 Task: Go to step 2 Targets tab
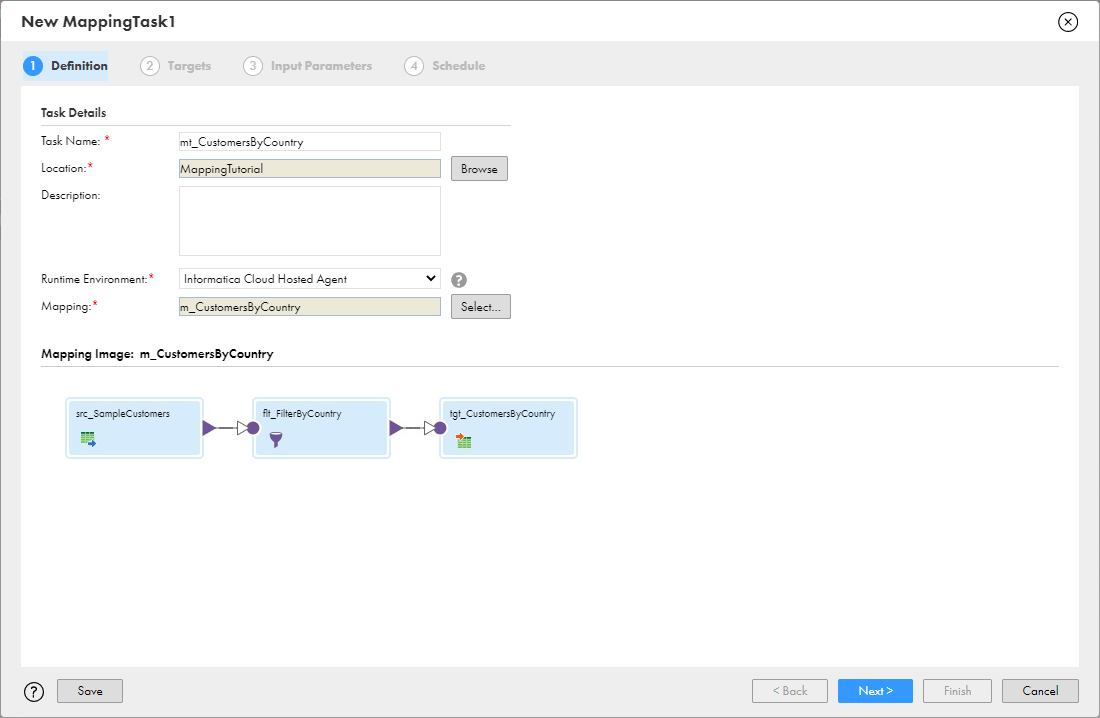tap(175, 66)
